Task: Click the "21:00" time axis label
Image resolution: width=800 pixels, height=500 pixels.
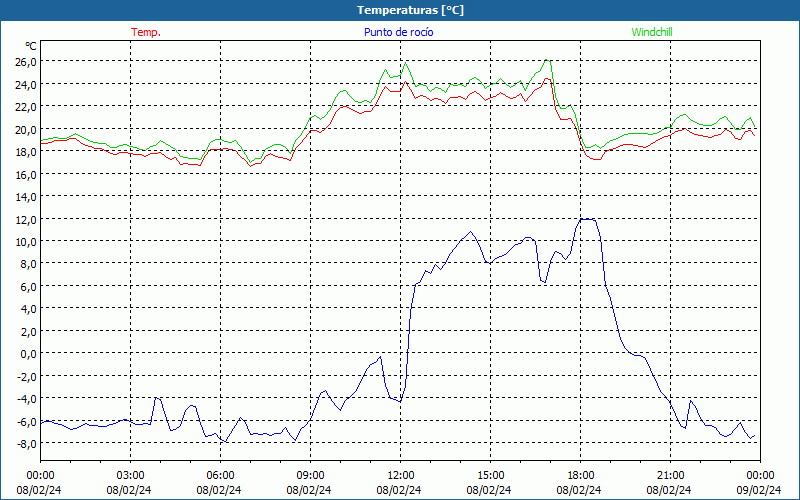Action: (x=669, y=476)
